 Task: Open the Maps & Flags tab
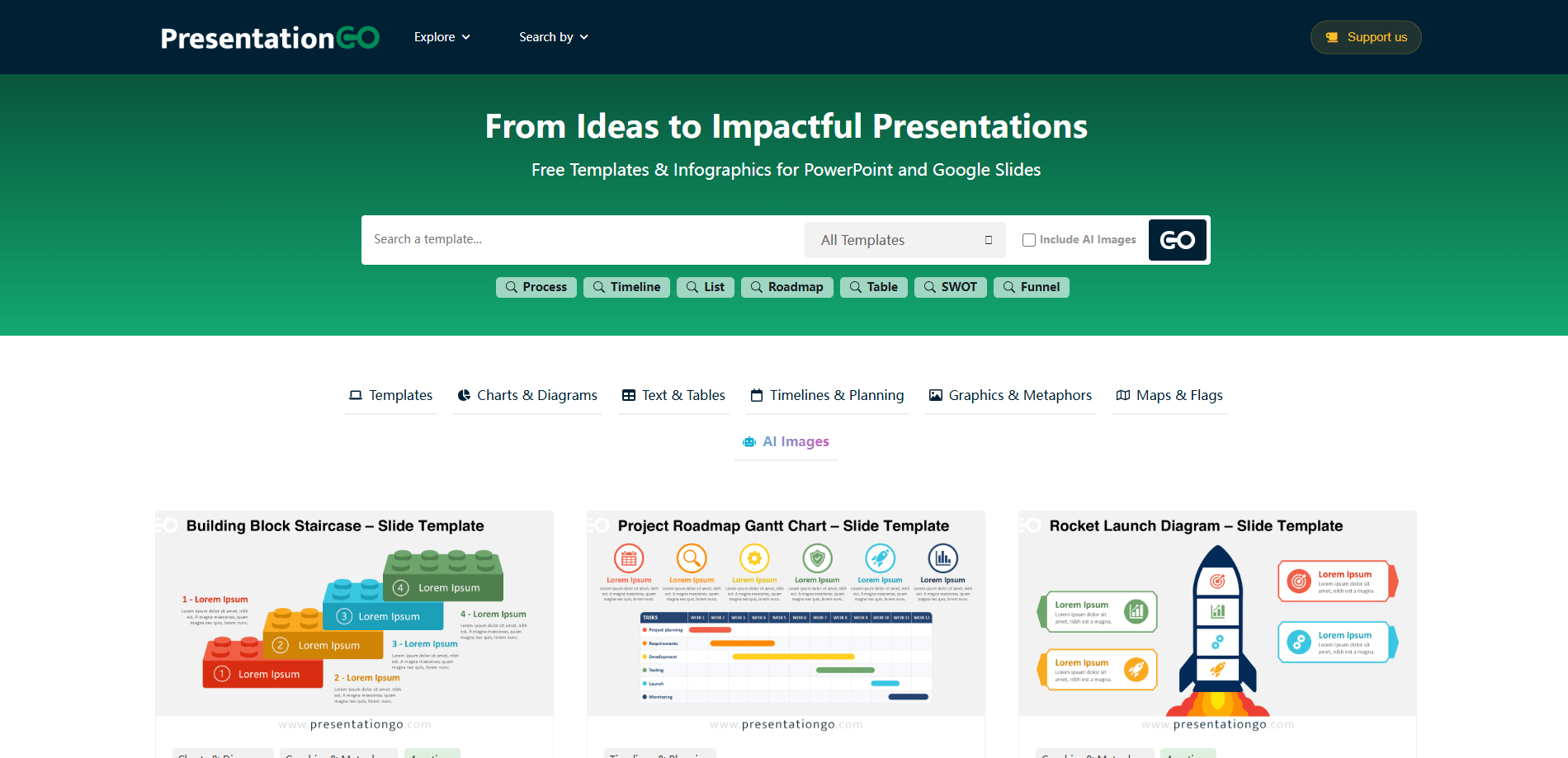point(1169,395)
